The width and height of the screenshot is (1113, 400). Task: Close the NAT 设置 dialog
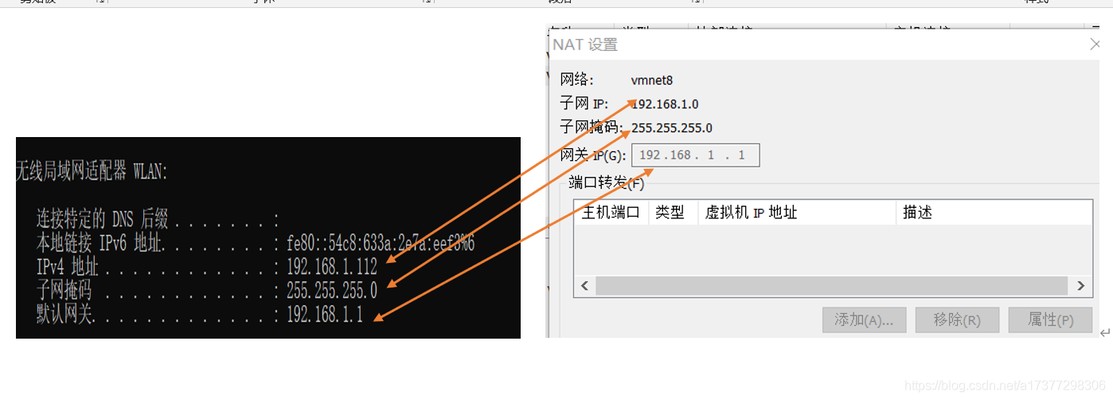pyautogui.click(x=1095, y=45)
